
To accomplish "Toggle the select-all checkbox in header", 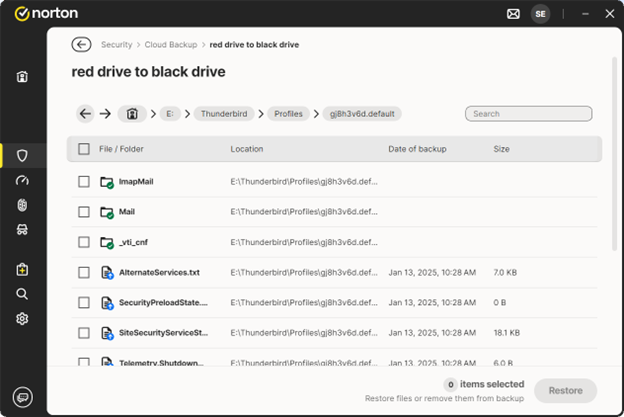I will pyautogui.click(x=84, y=149).
